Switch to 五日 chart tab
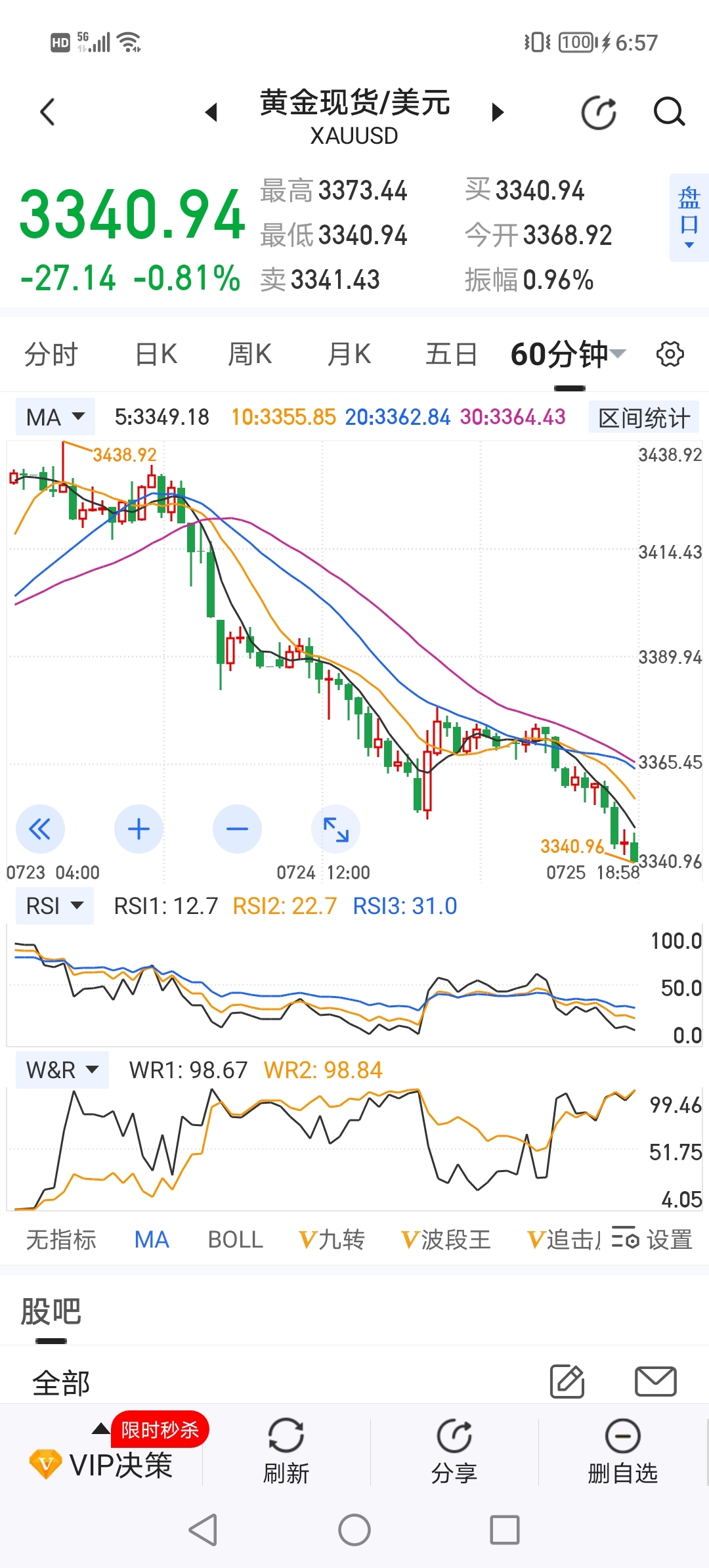 pos(451,355)
